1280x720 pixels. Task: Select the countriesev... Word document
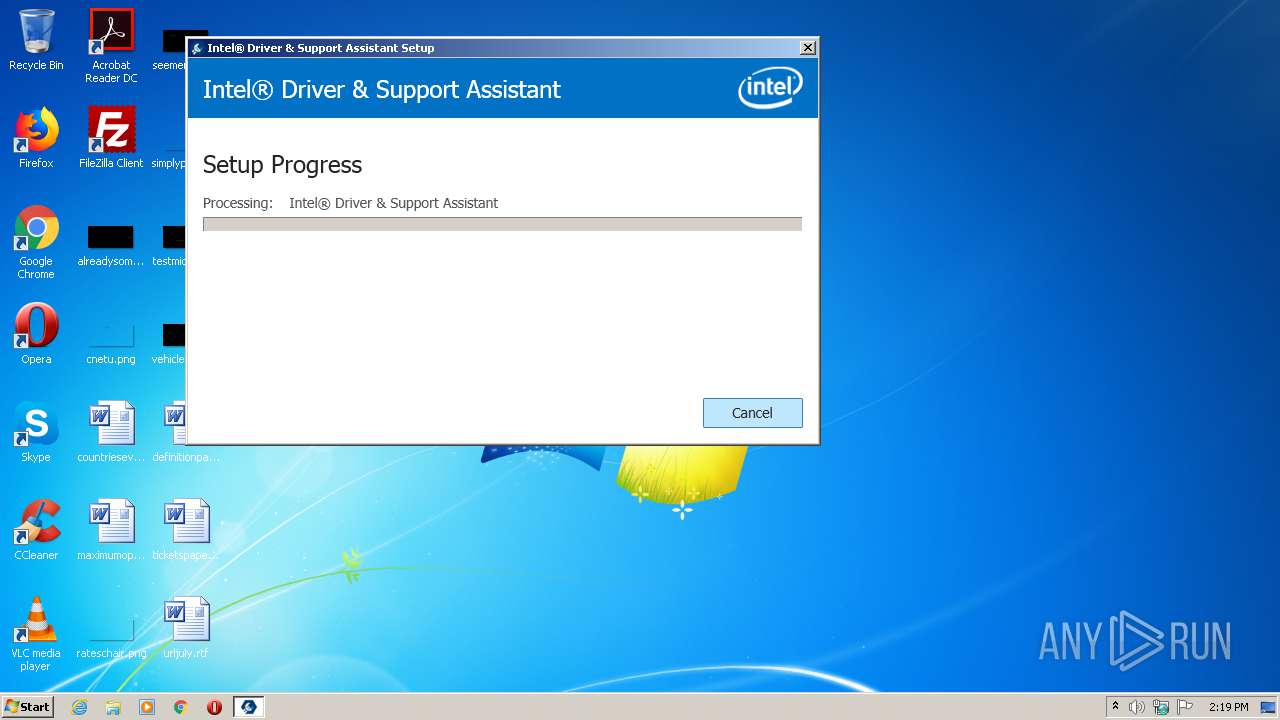(111, 432)
